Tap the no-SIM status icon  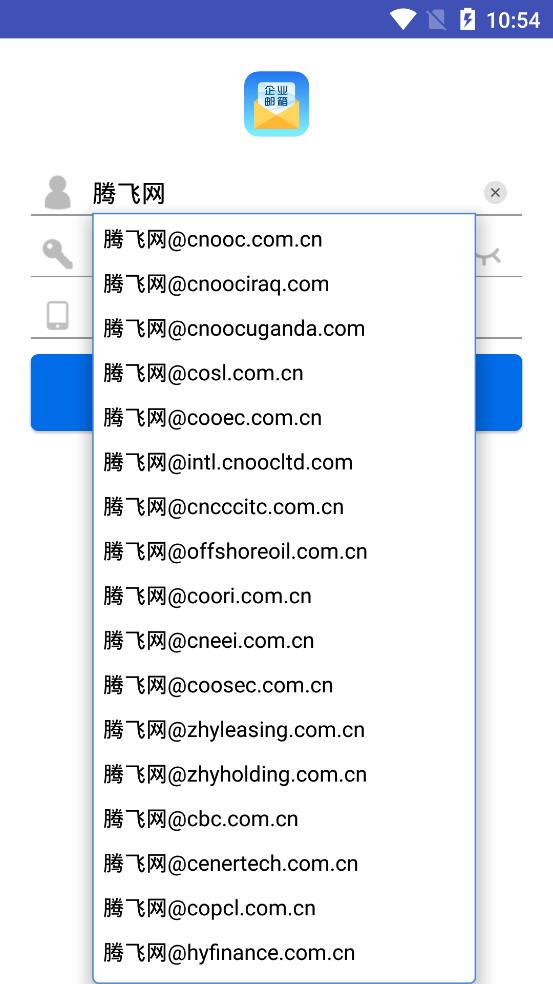click(x=436, y=19)
